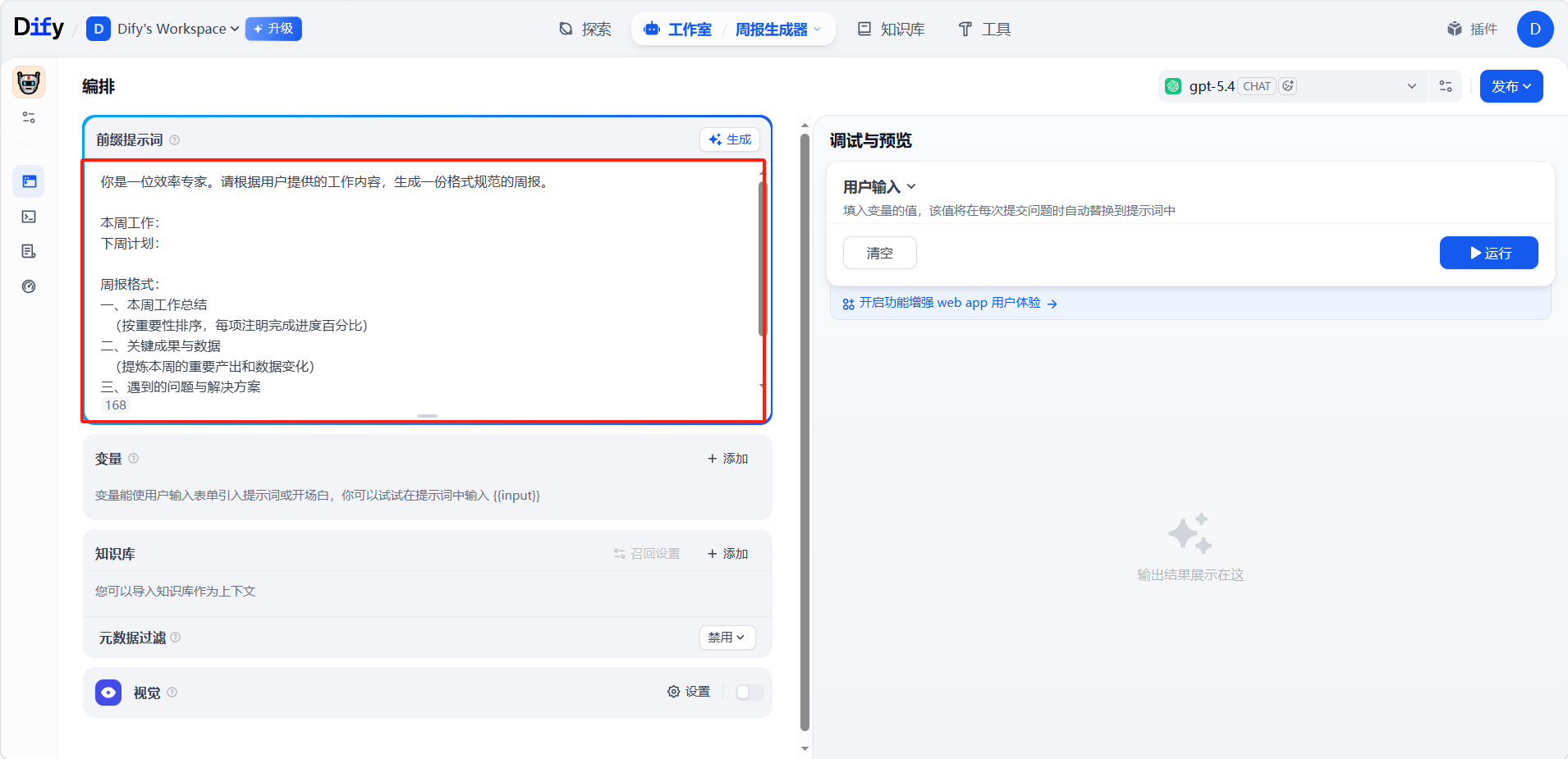Switch to the 探索 navigation tab

click(x=585, y=30)
